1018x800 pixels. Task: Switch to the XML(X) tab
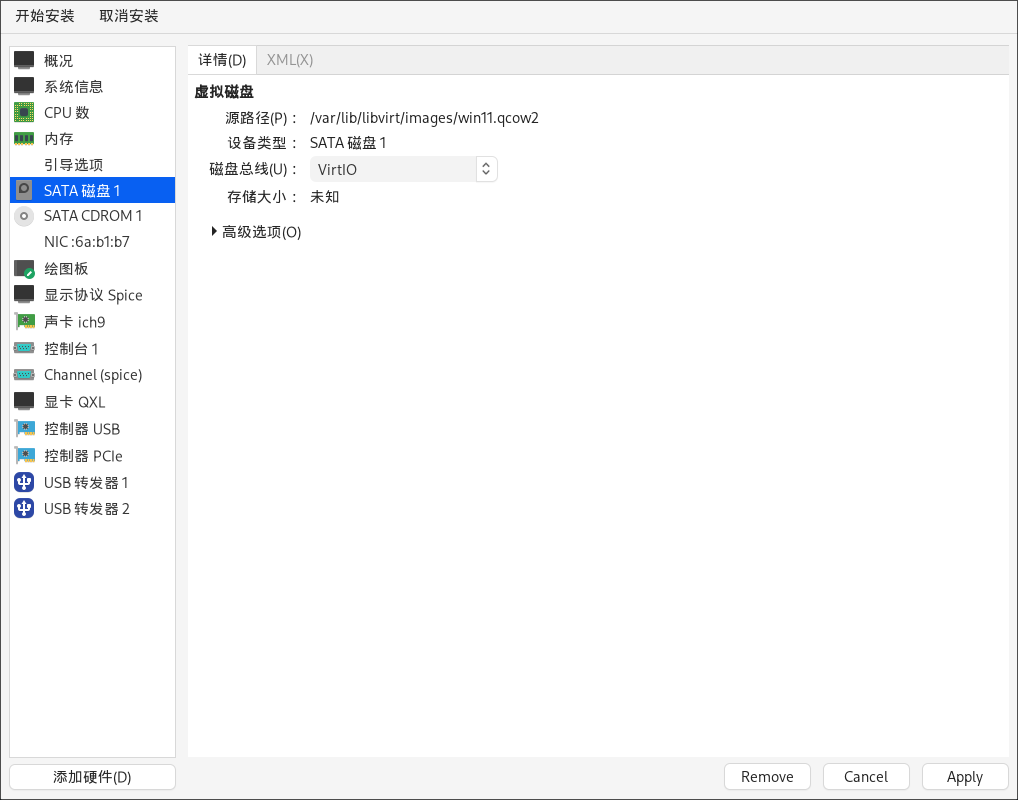tap(288, 59)
